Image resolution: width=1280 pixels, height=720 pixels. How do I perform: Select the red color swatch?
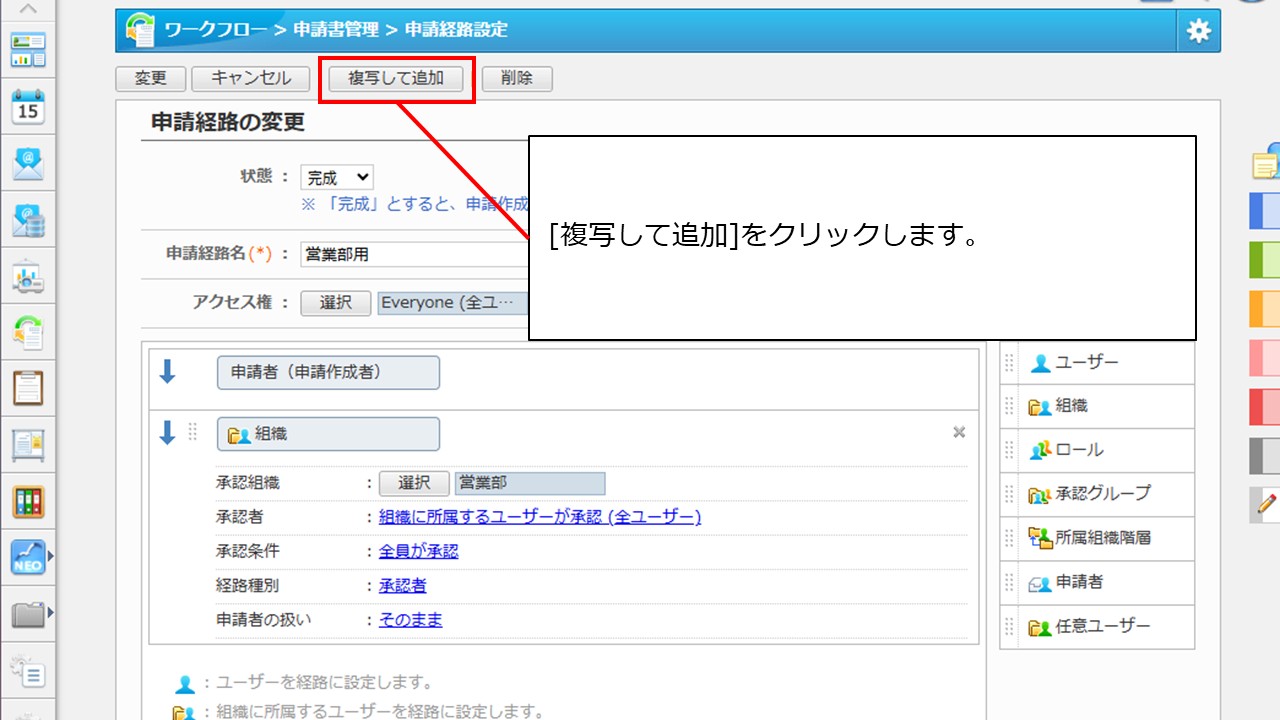tap(1265, 407)
